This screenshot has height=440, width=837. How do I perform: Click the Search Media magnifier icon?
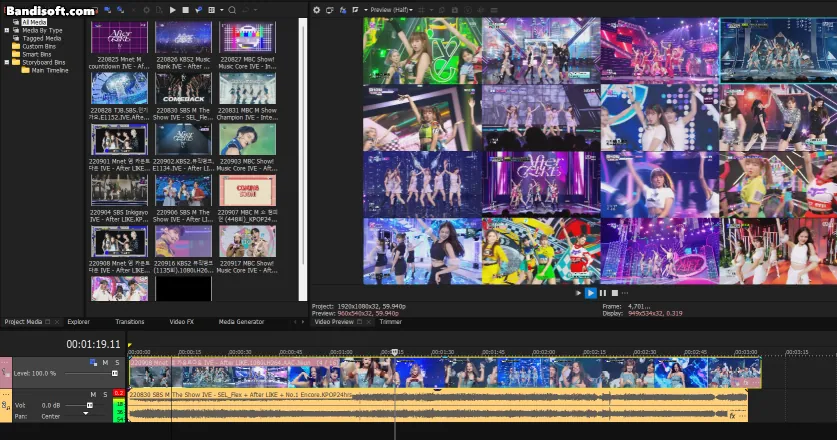[x=232, y=10]
